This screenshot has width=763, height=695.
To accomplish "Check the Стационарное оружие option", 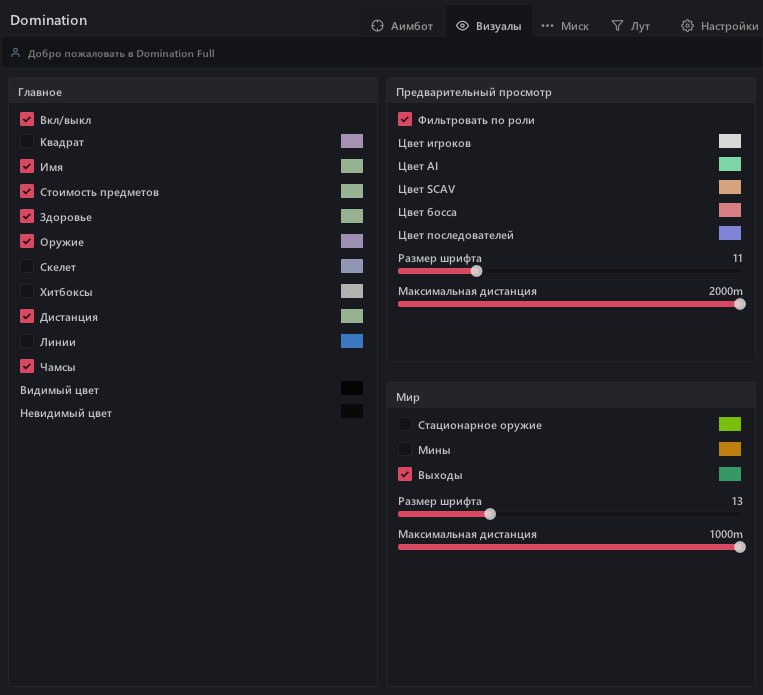I will [x=405, y=425].
